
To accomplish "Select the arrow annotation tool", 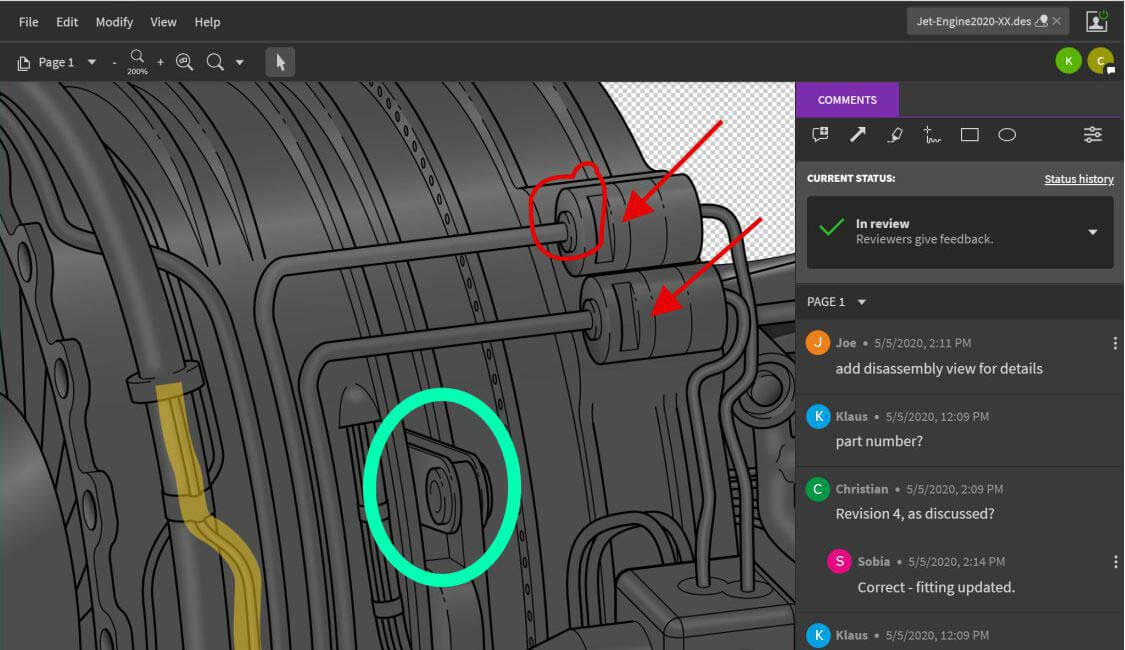I will (858, 134).
